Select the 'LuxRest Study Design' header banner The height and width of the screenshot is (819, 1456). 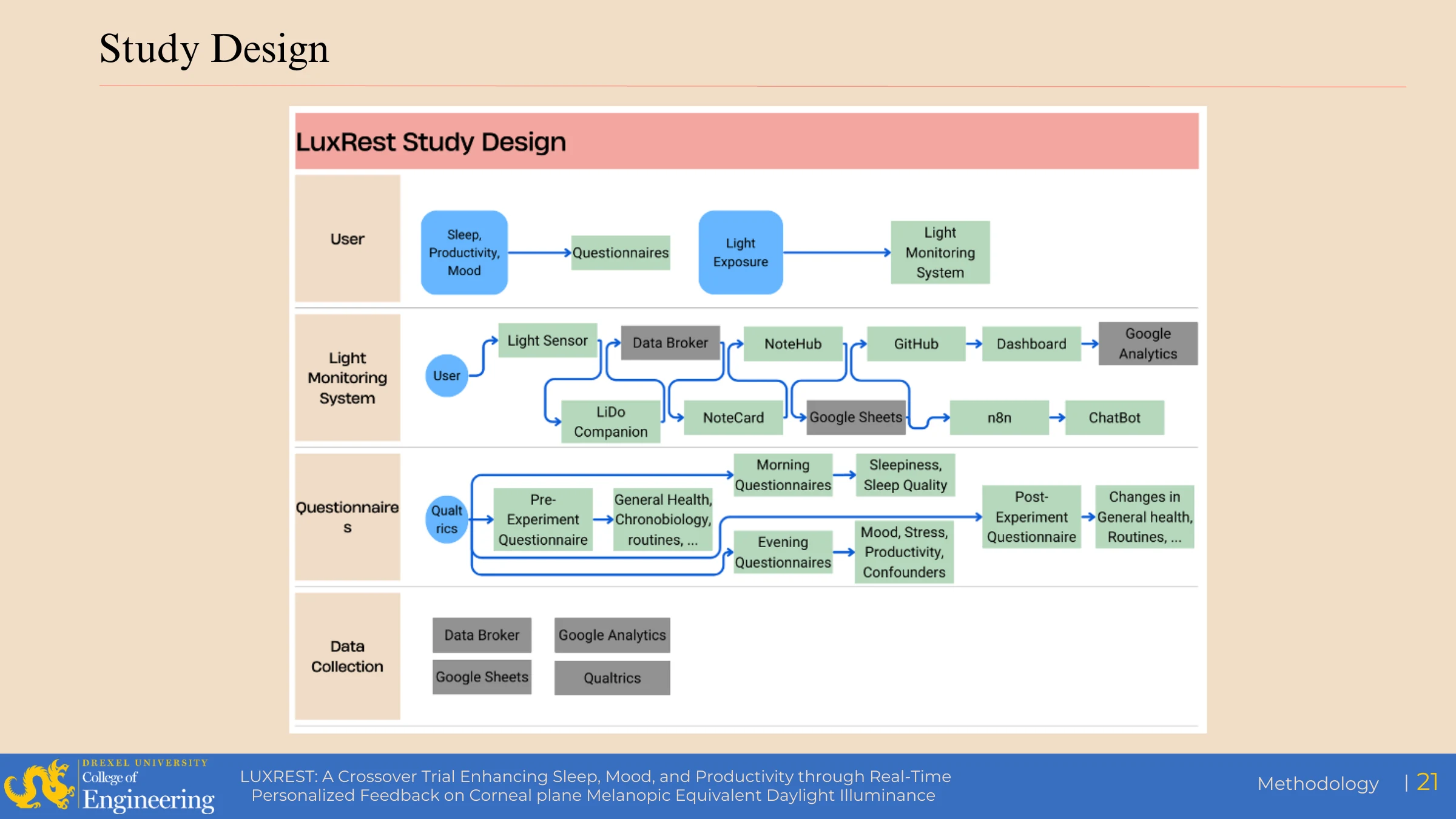pos(747,141)
